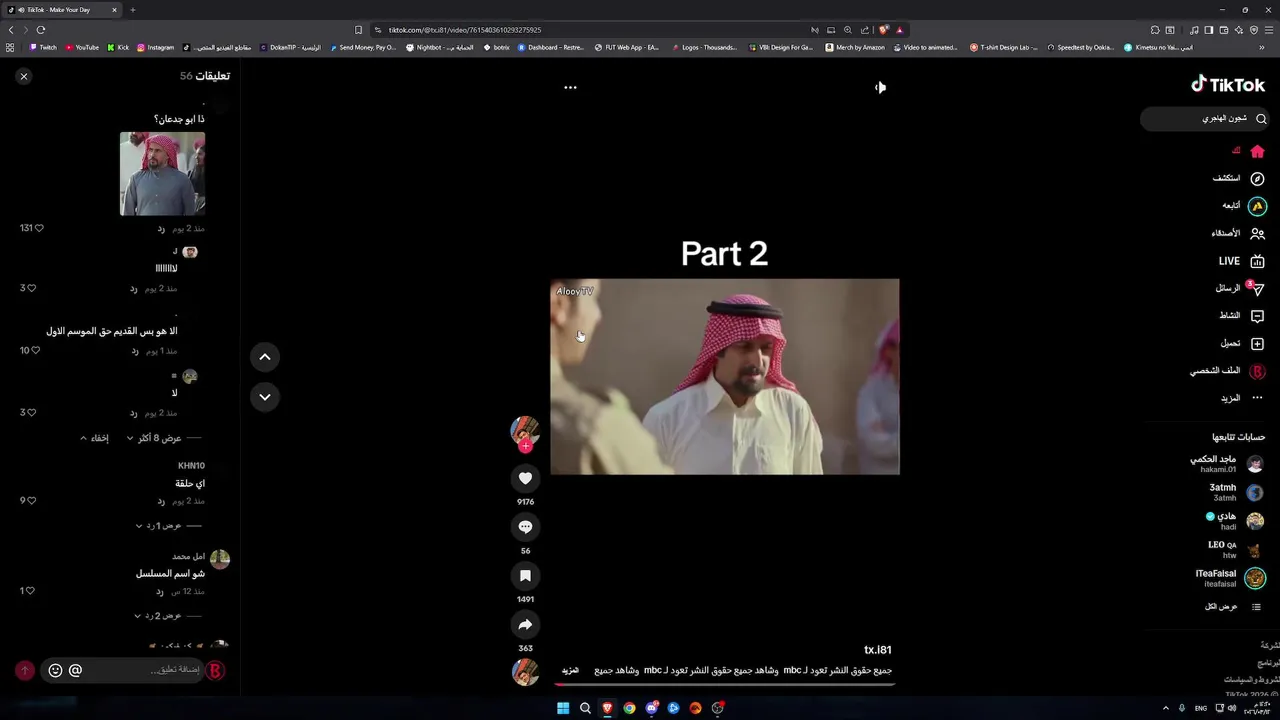Open TikTok Home from the sidebar
The height and width of the screenshot is (720, 1280).
pyautogui.click(x=1257, y=151)
